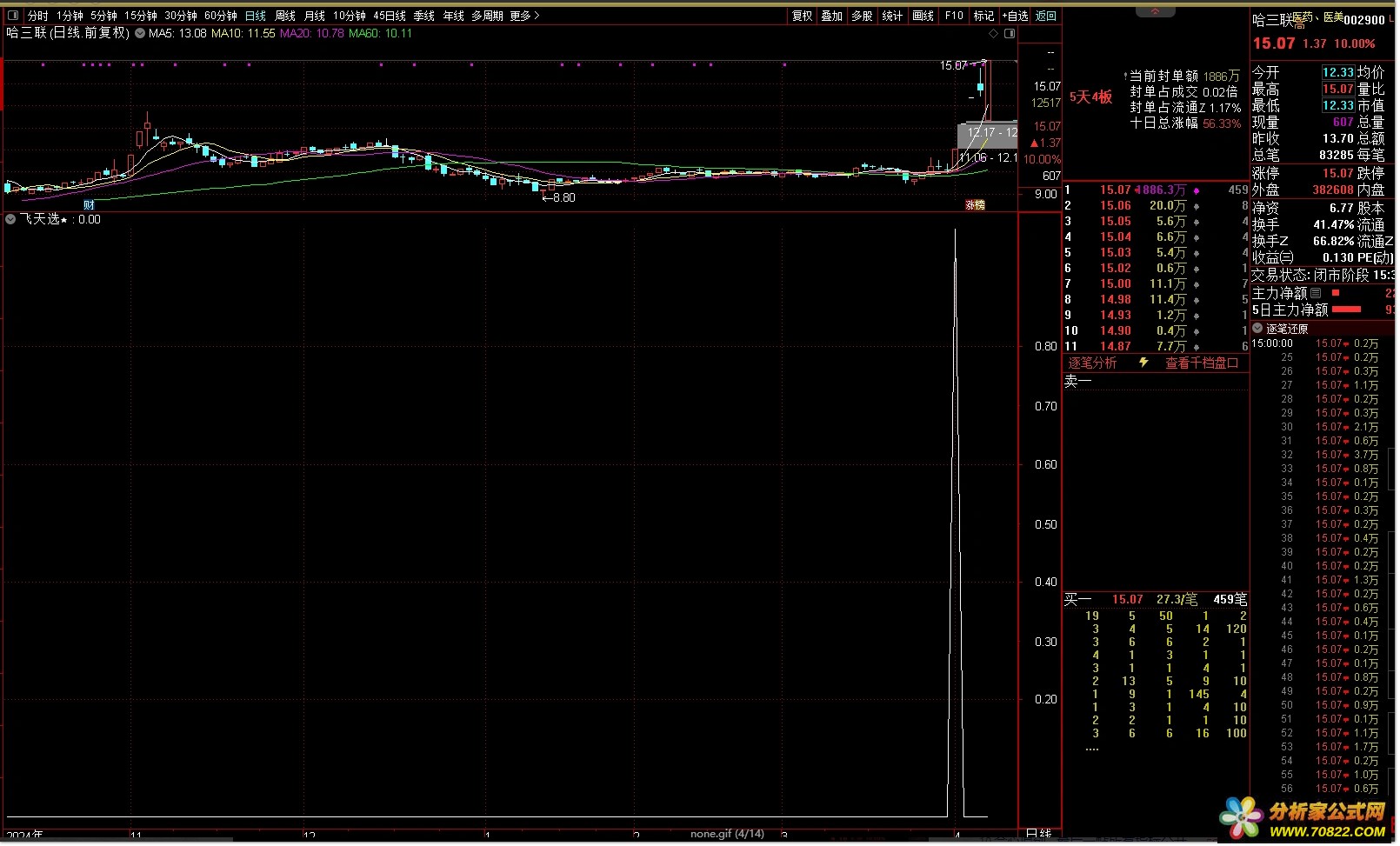1400x846 pixels.
Task: Expand the 飞天选 indicator dropdown arrow
Action: (x=10, y=219)
